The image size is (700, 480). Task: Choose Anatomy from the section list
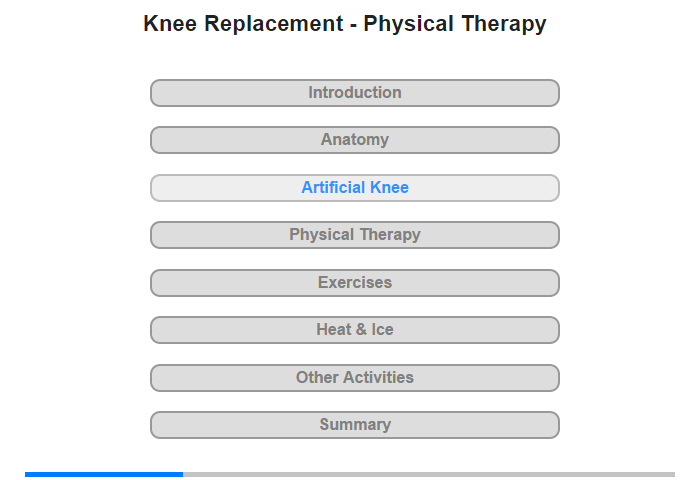click(x=354, y=140)
